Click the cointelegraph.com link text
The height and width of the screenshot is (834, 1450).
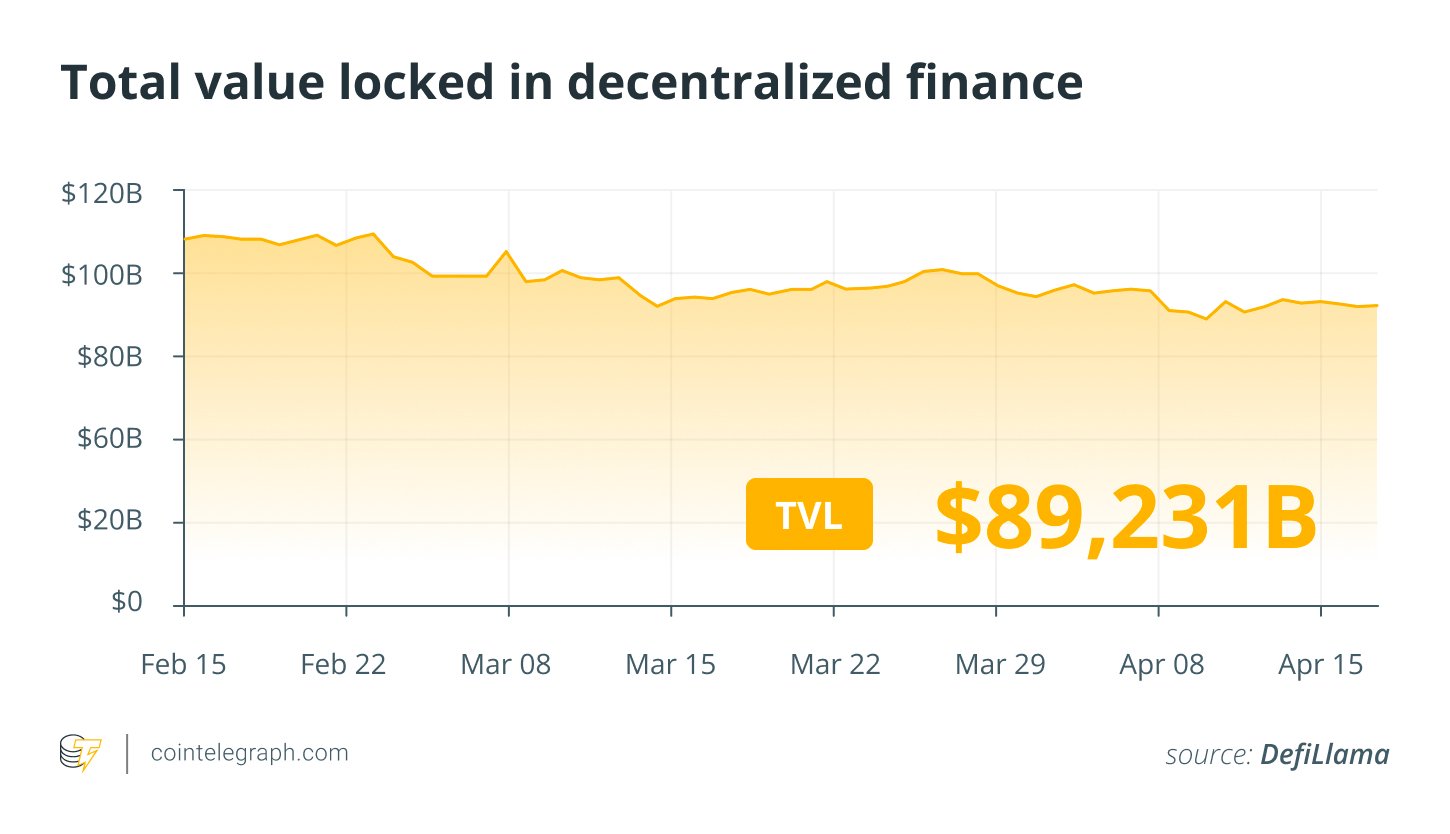pyautogui.click(x=249, y=753)
